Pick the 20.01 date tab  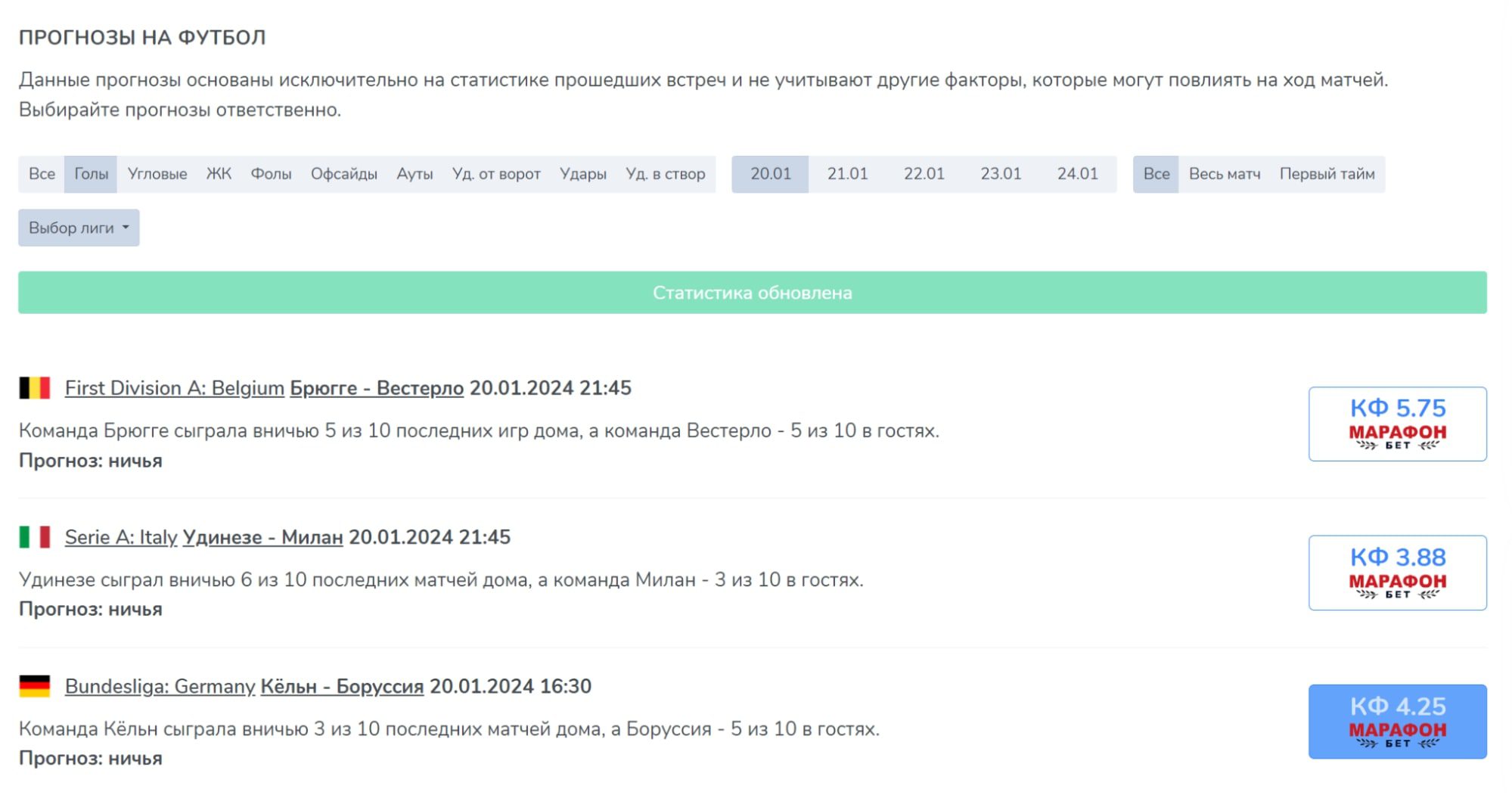(770, 174)
